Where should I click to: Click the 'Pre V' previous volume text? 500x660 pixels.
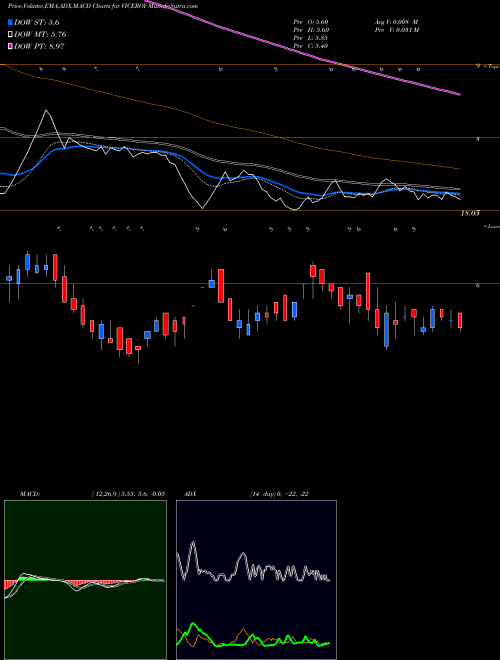point(396,30)
